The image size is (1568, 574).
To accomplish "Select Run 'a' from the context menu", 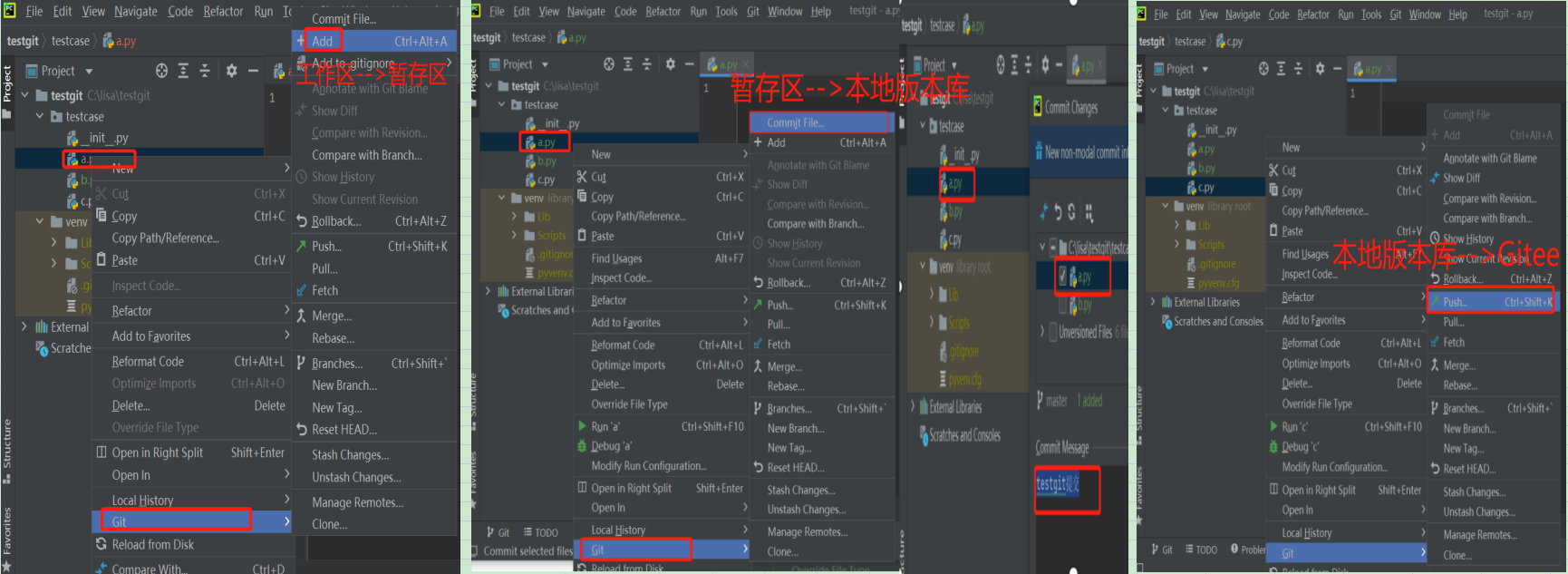I will tap(662, 426).
